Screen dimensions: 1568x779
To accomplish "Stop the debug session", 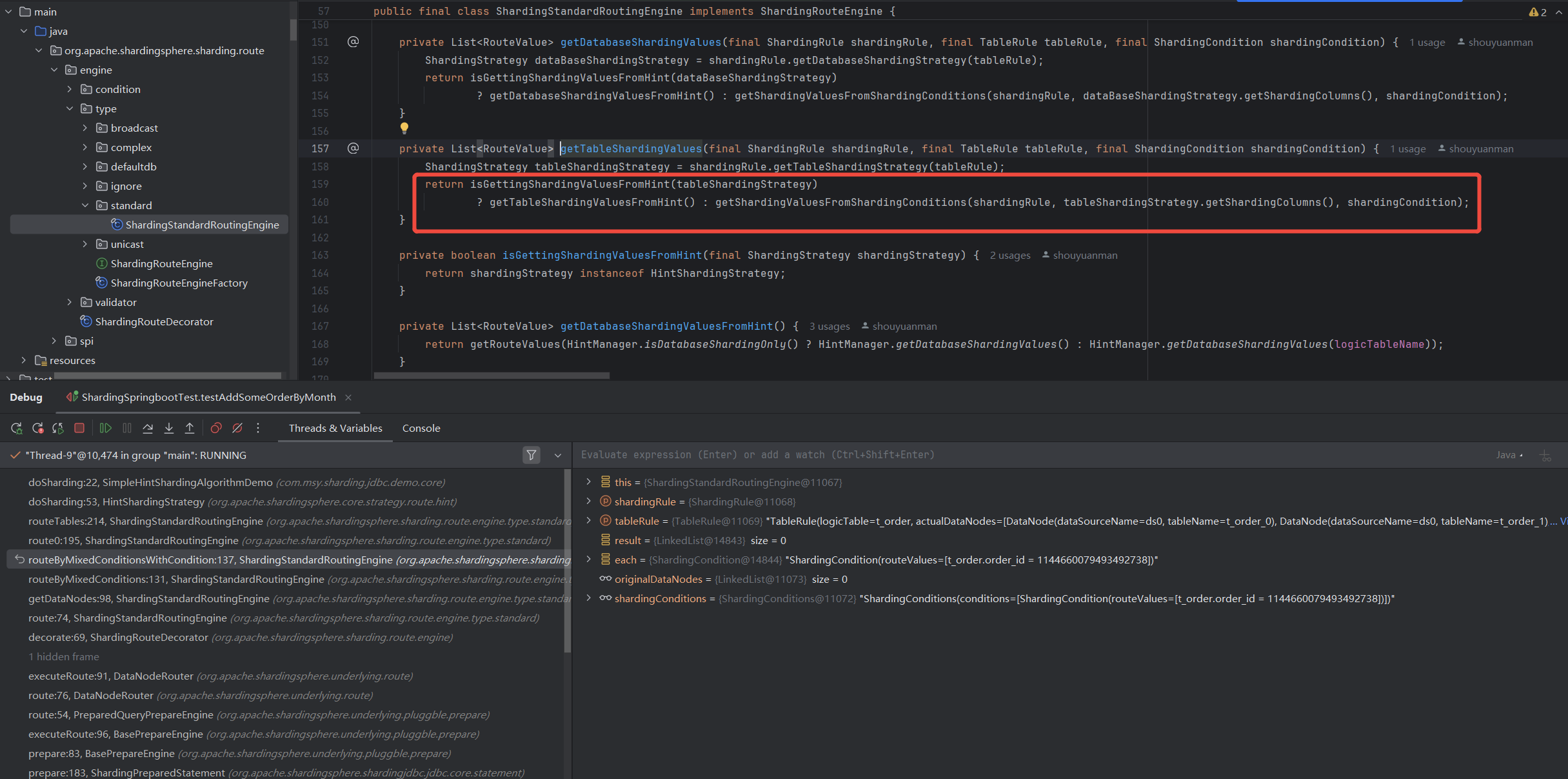I will pos(79,428).
